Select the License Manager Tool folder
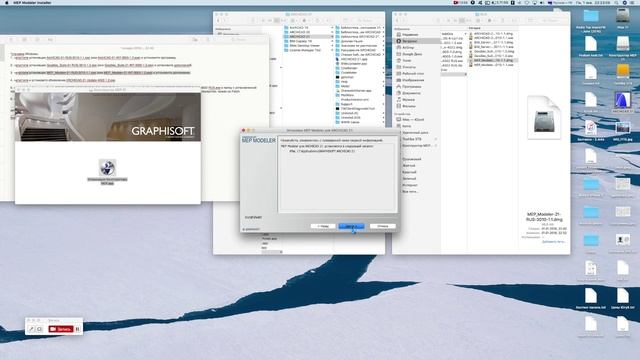 [x=308, y=50]
